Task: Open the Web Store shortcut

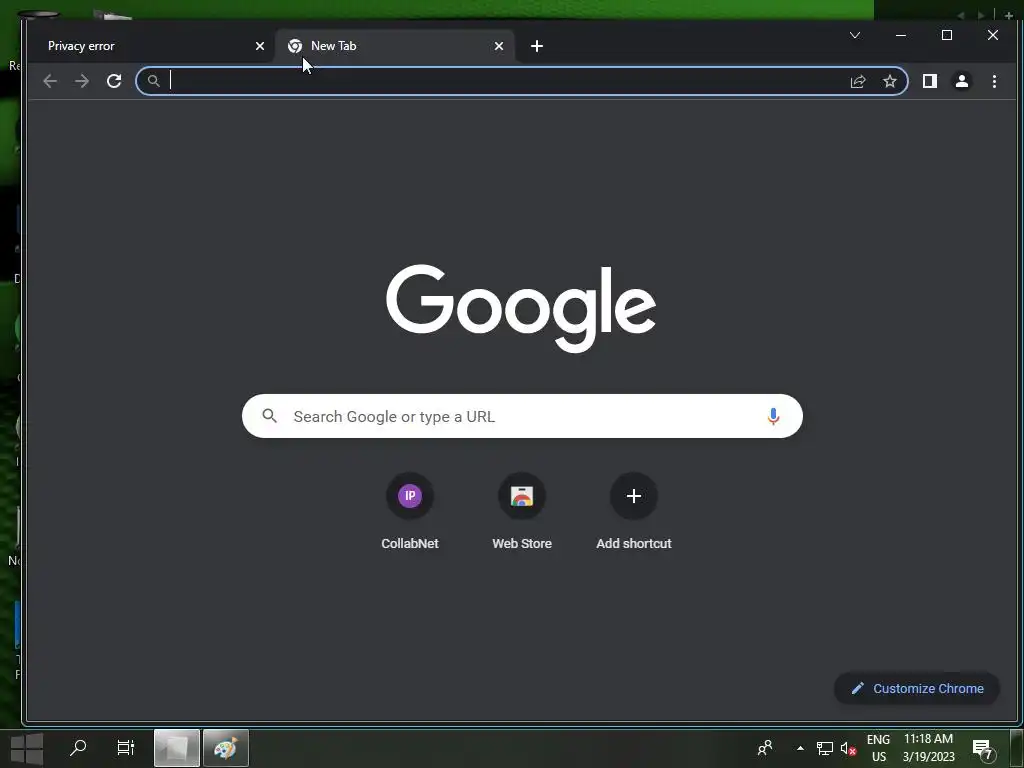Action: pos(522,511)
